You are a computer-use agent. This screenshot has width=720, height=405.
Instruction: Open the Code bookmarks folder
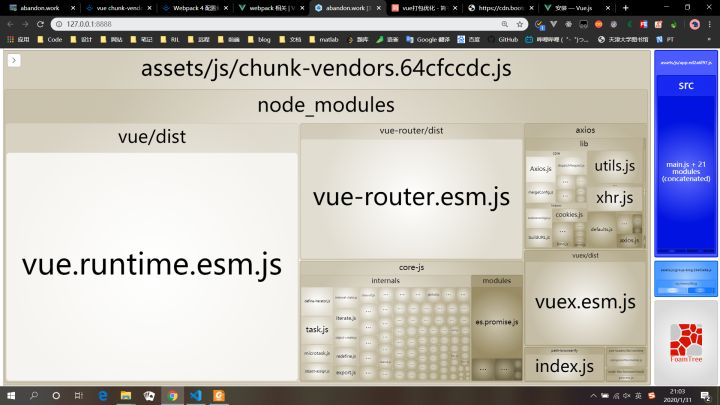tap(50, 39)
